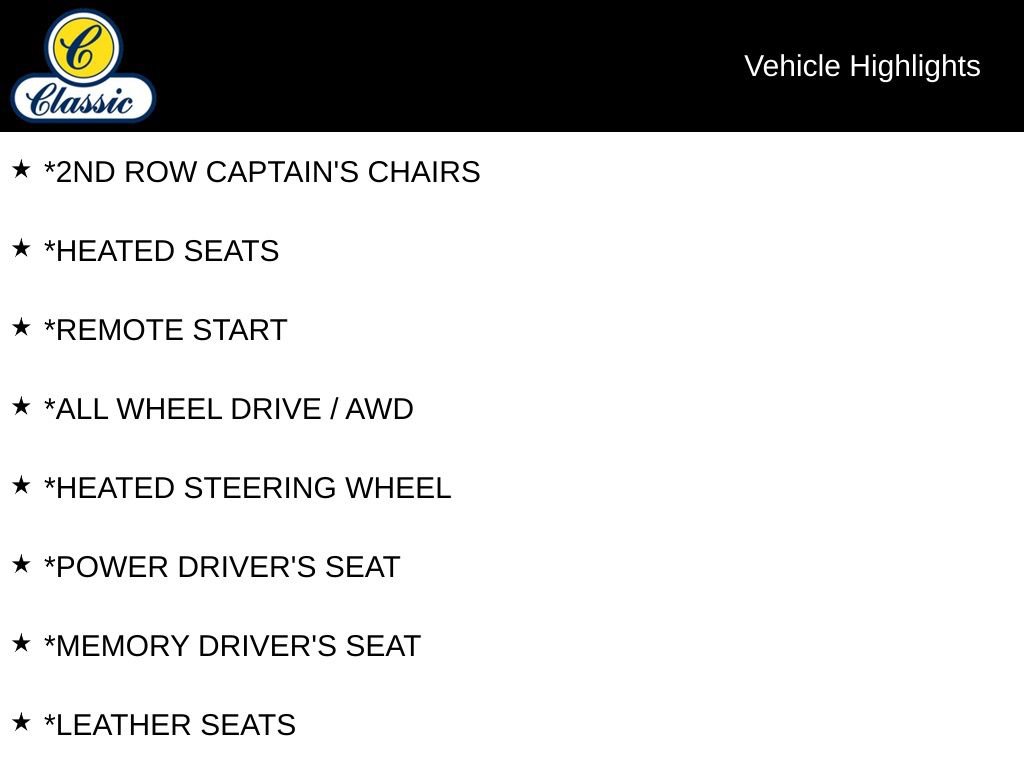Image resolution: width=1024 pixels, height=768 pixels.
Task: Click the yellow circle C emblem
Action: pos(83,47)
